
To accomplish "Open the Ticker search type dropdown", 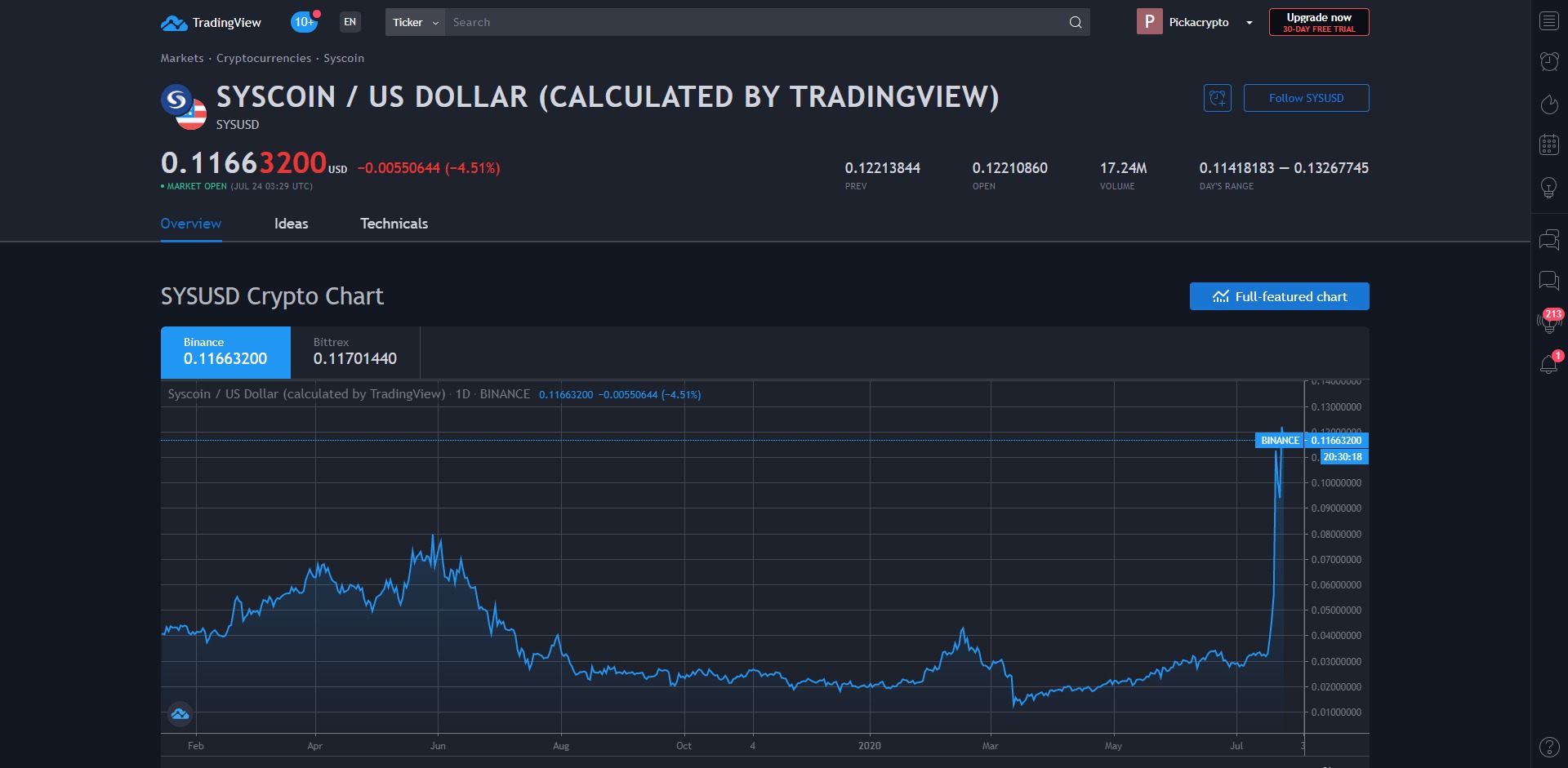I will tap(415, 22).
